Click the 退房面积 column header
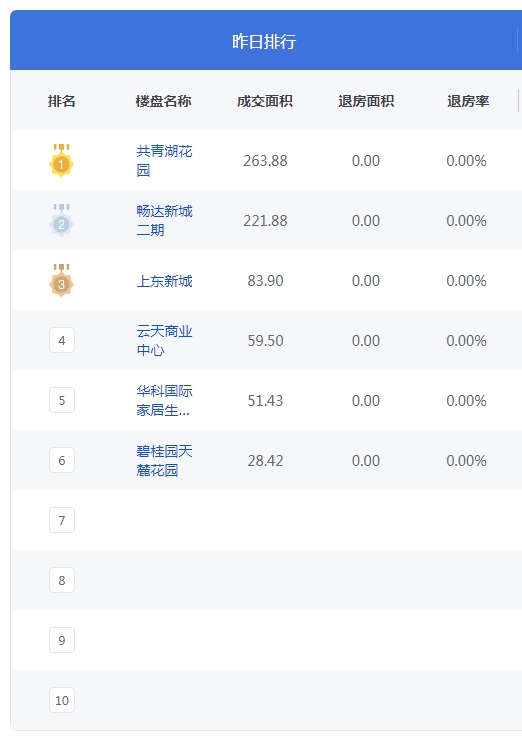 (366, 101)
